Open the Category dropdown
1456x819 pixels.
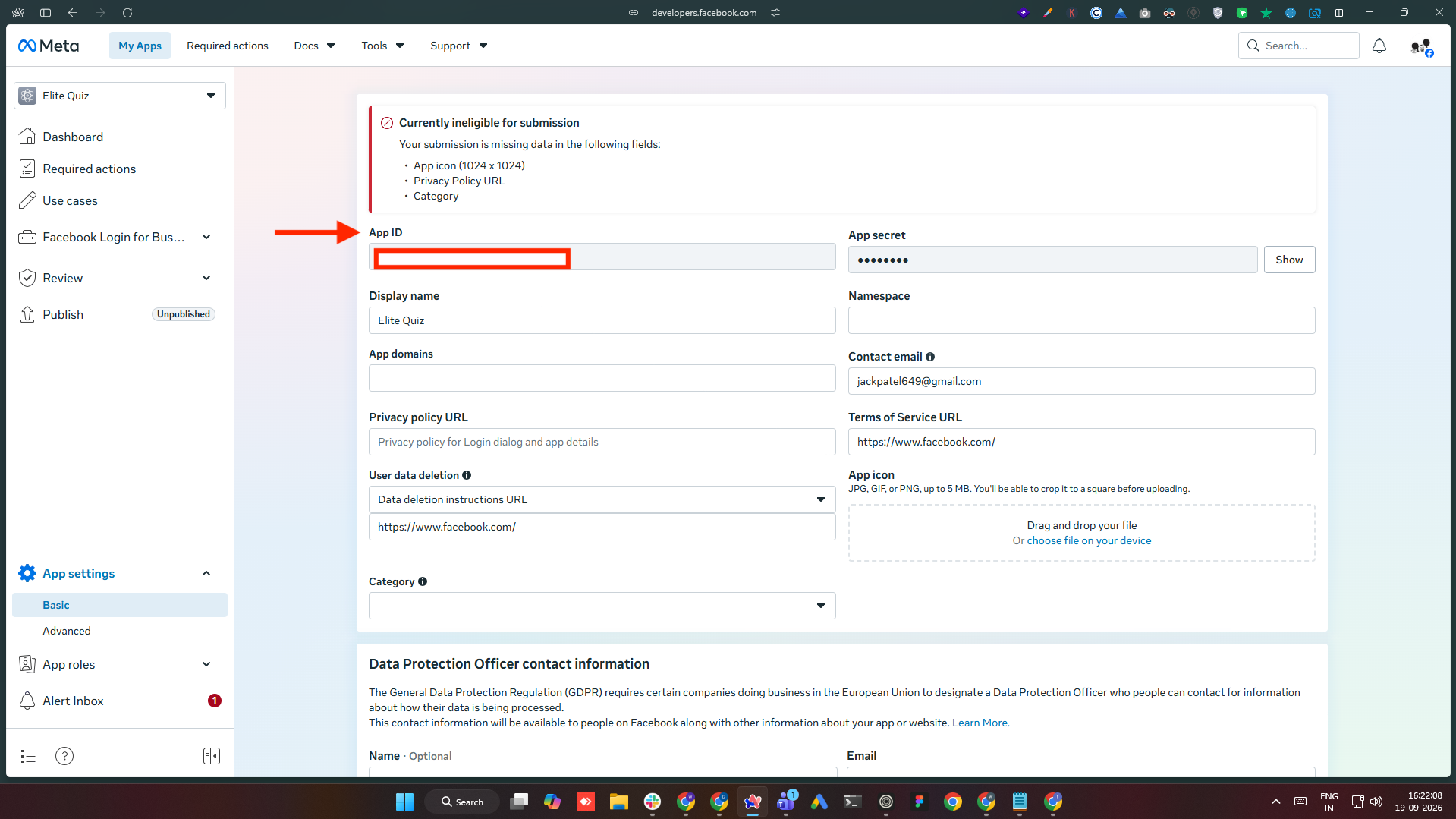tap(602, 606)
